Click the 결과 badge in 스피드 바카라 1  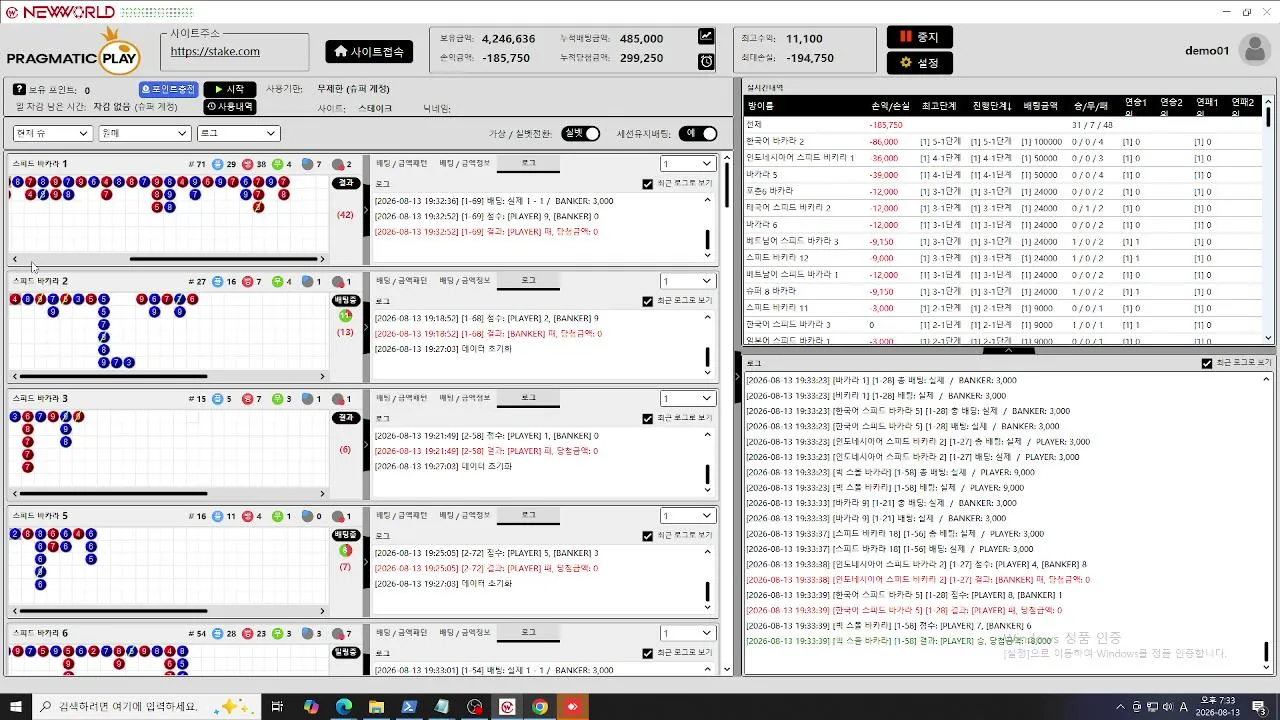point(346,183)
